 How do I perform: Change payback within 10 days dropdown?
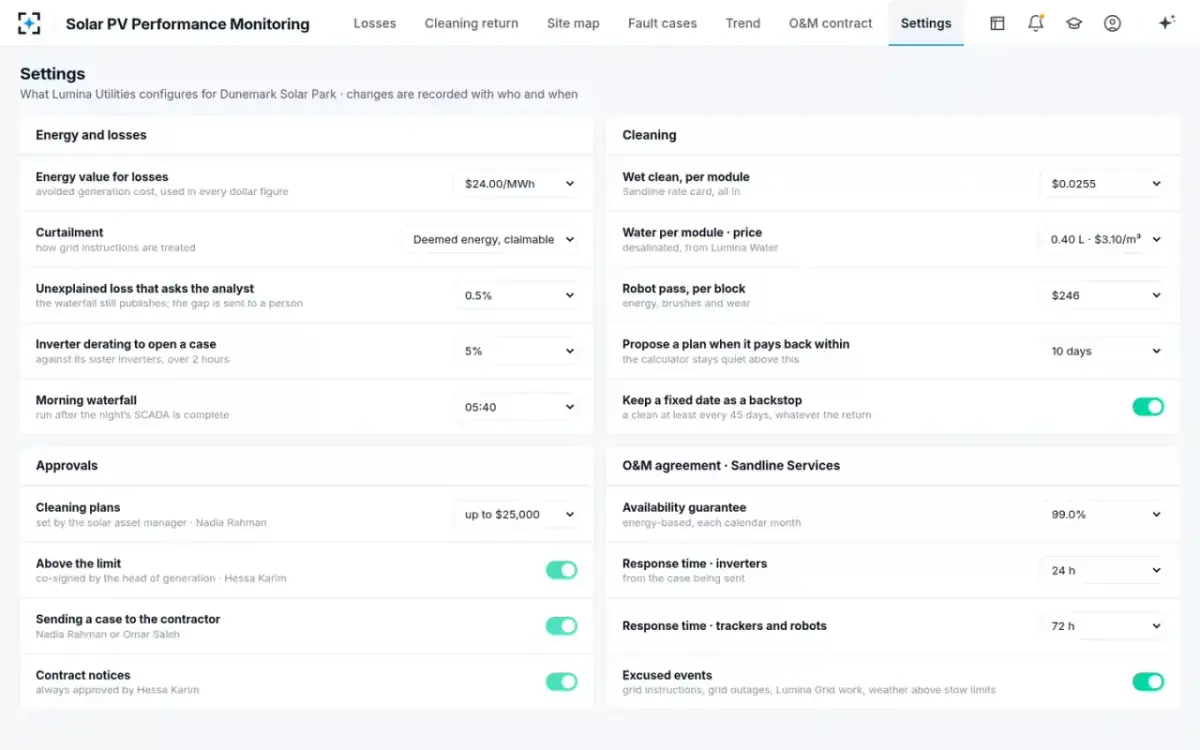[1102, 351]
